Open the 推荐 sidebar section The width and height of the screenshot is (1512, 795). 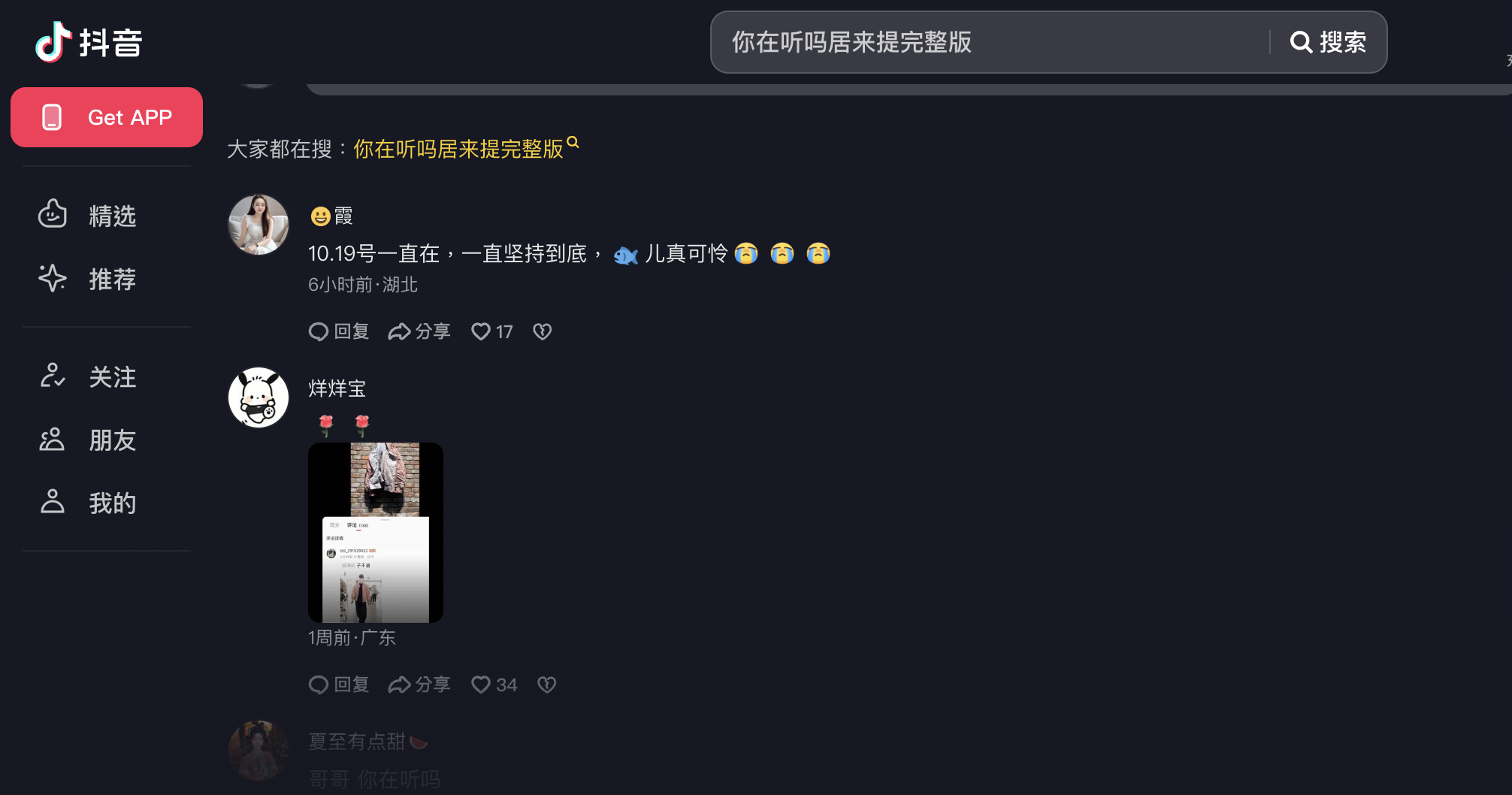click(x=87, y=279)
